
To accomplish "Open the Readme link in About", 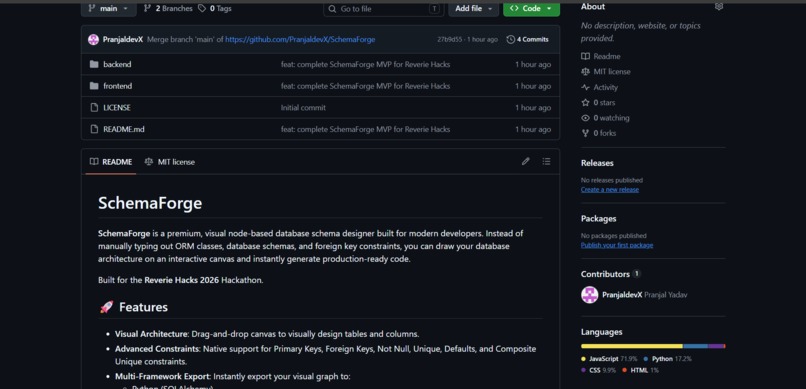I will click(601, 57).
